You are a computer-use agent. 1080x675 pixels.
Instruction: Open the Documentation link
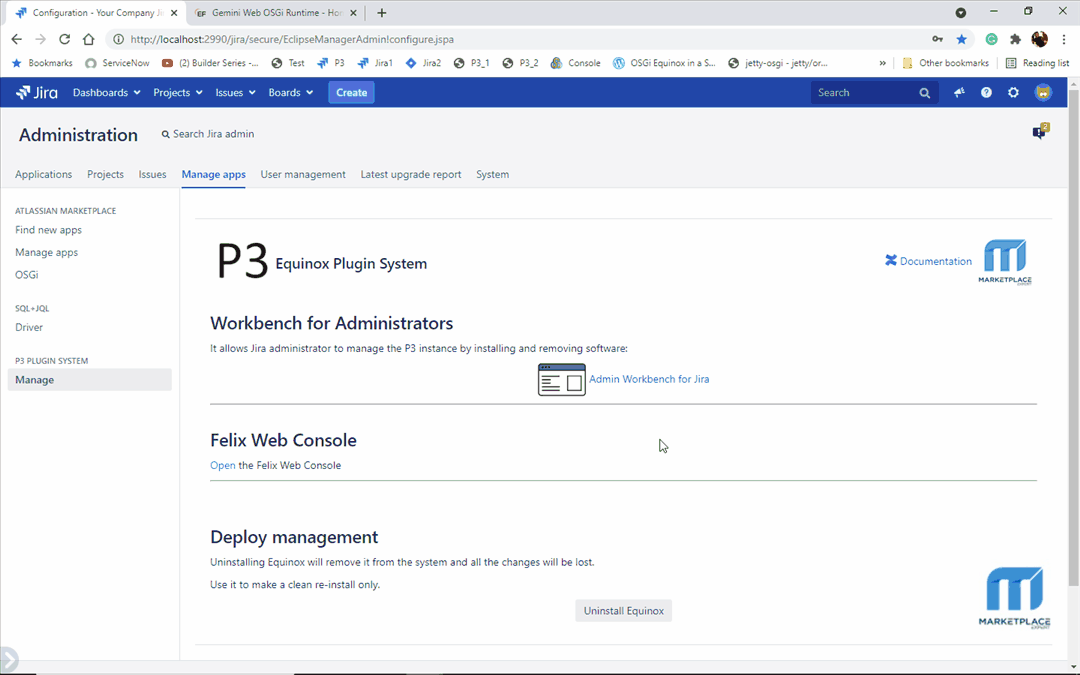[935, 261]
